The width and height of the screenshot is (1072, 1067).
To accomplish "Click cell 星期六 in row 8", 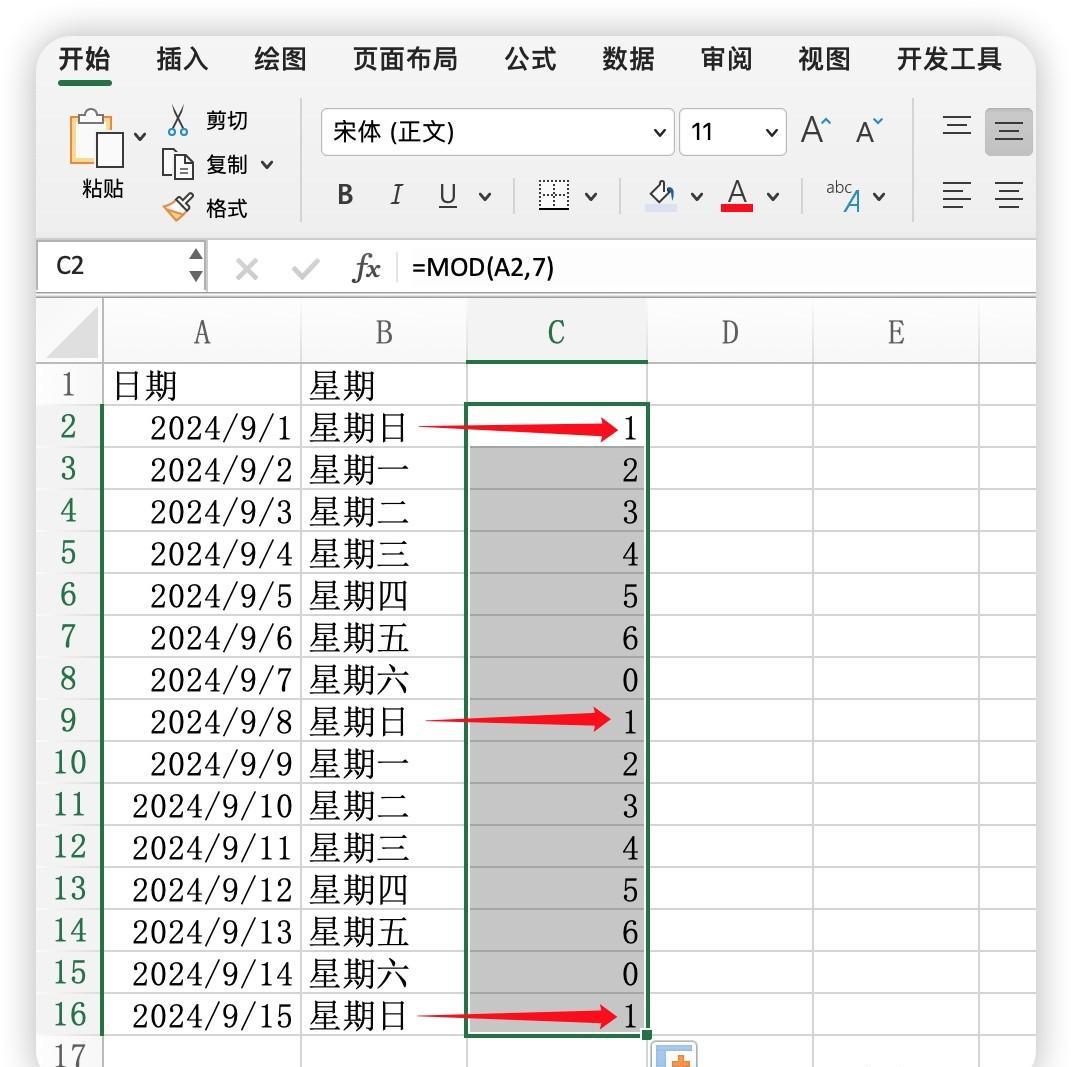I will pyautogui.click(x=384, y=679).
